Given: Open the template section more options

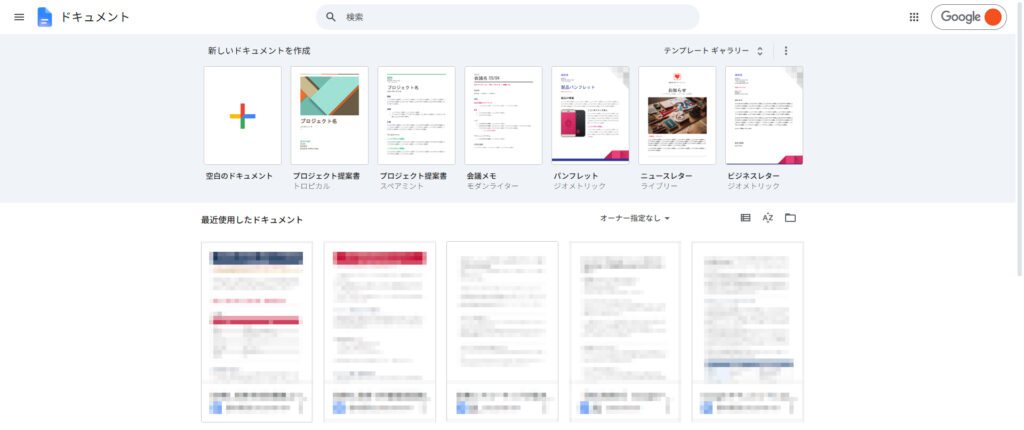Looking at the screenshot, I should click(x=786, y=50).
